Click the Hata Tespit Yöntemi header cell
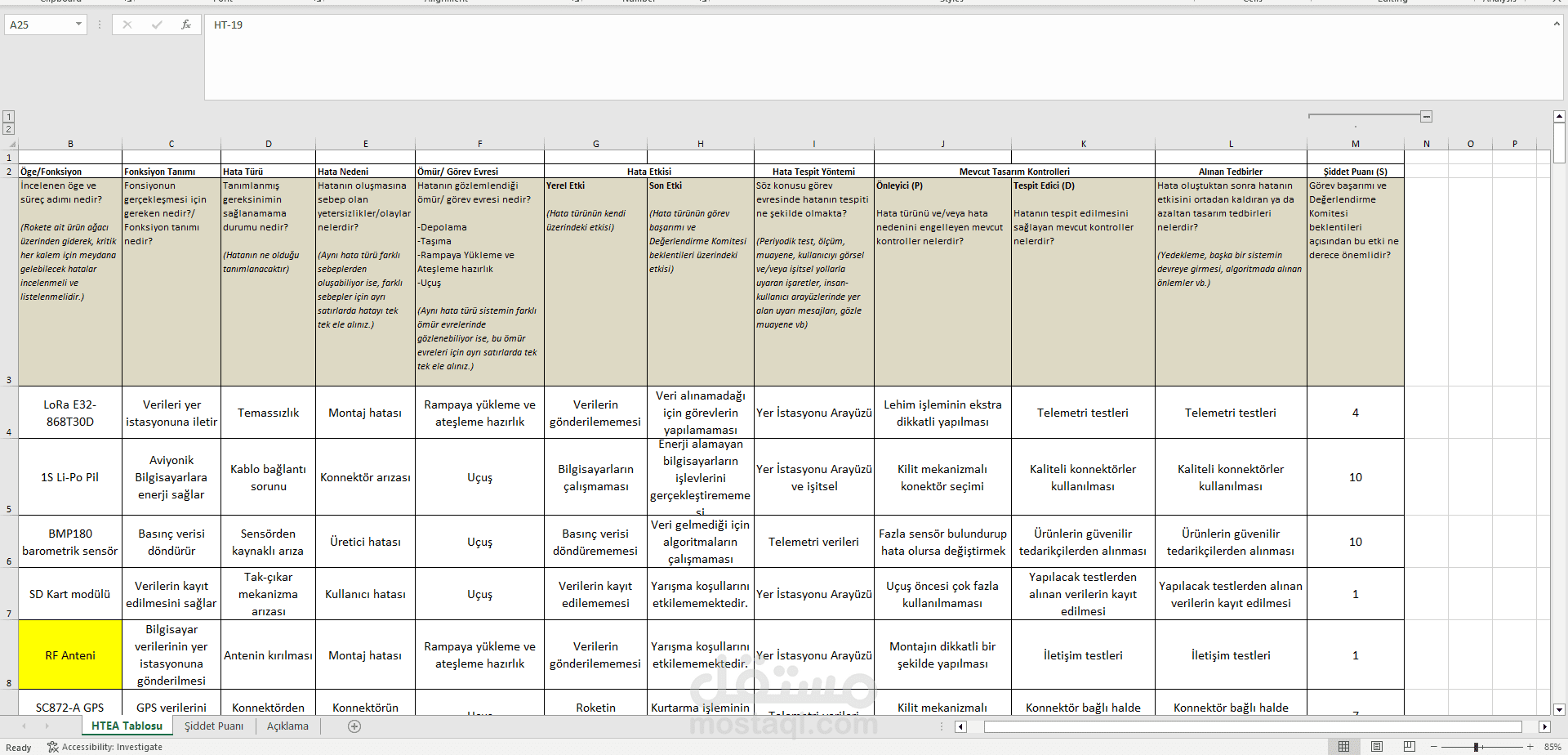1568x755 pixels. click(813, 172)
